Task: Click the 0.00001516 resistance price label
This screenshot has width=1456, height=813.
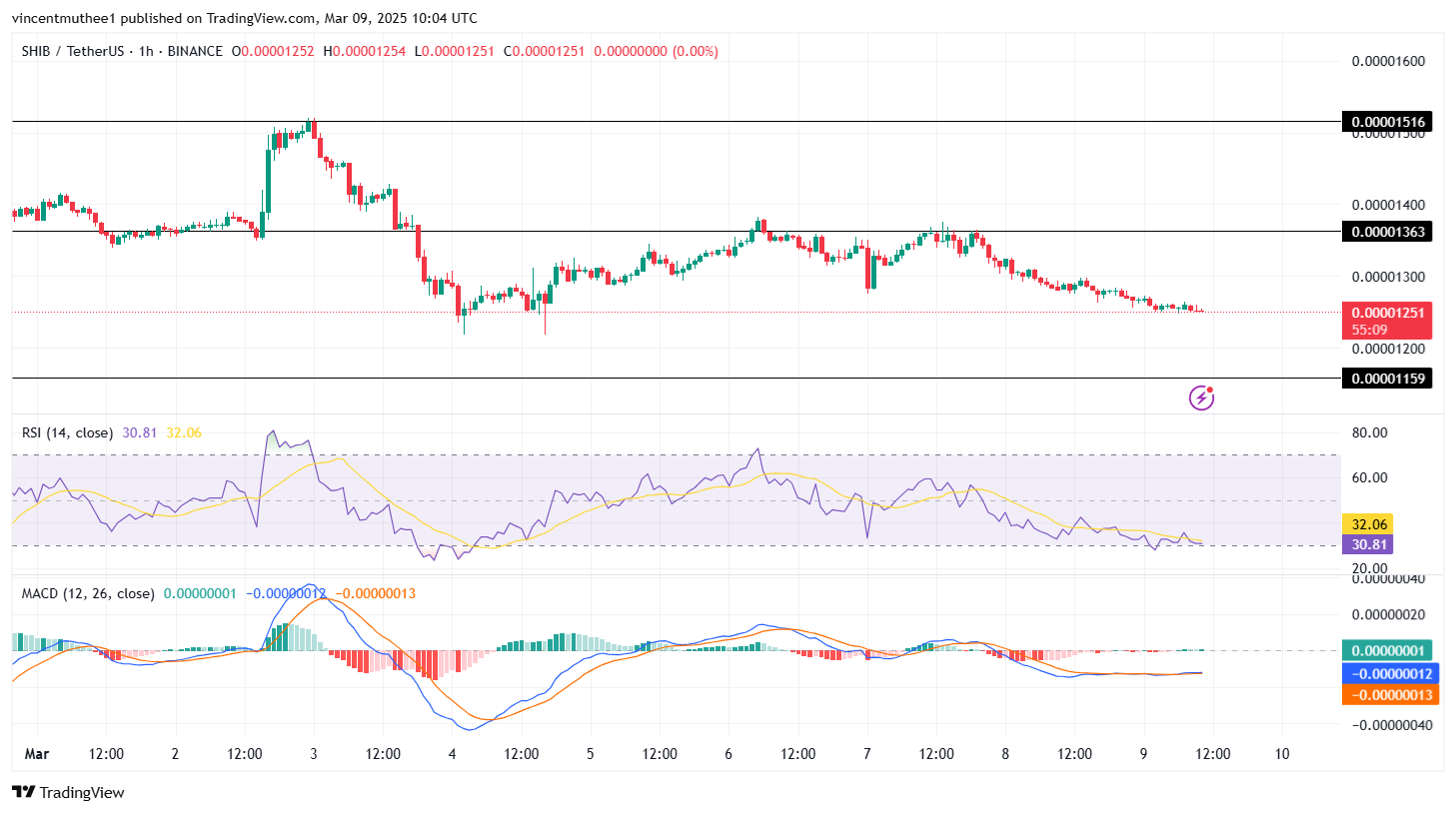Action: [1388, 122]
